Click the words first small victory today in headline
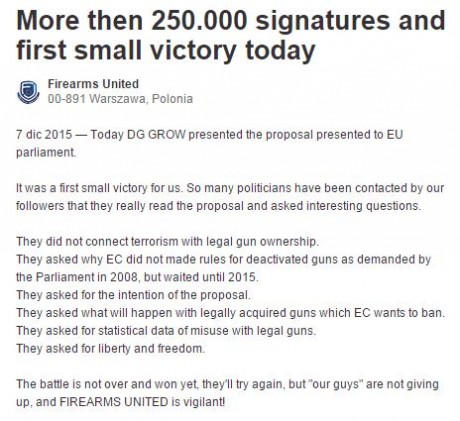460x421 pixels. tap(166, 50)
